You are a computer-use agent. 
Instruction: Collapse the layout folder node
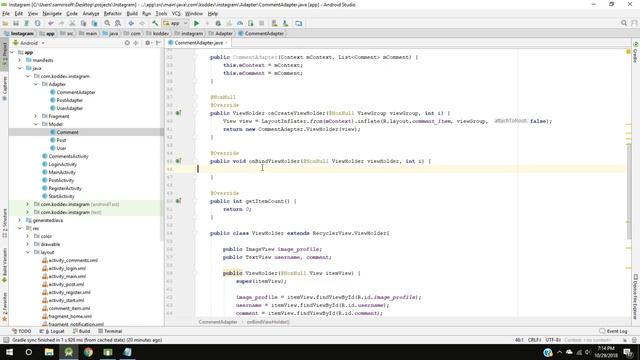coord(27,252)
